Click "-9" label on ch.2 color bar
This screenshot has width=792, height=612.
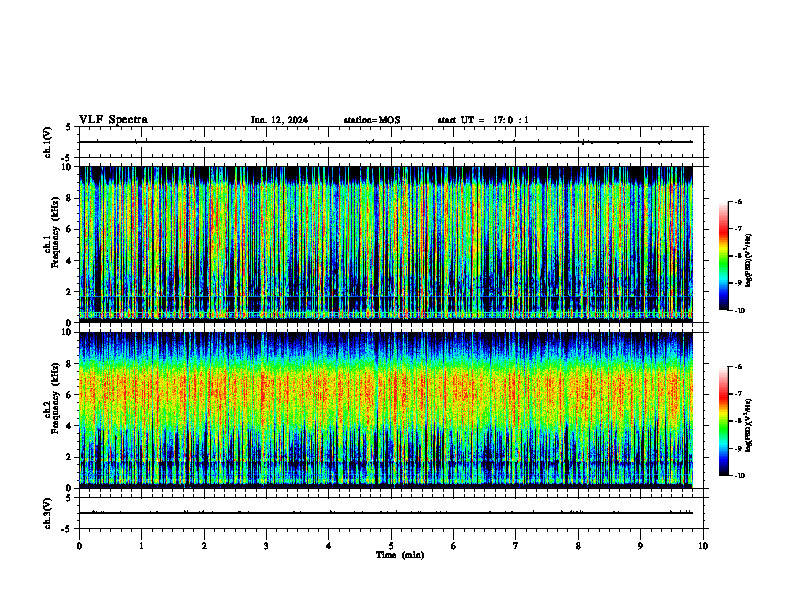(738, 448)
